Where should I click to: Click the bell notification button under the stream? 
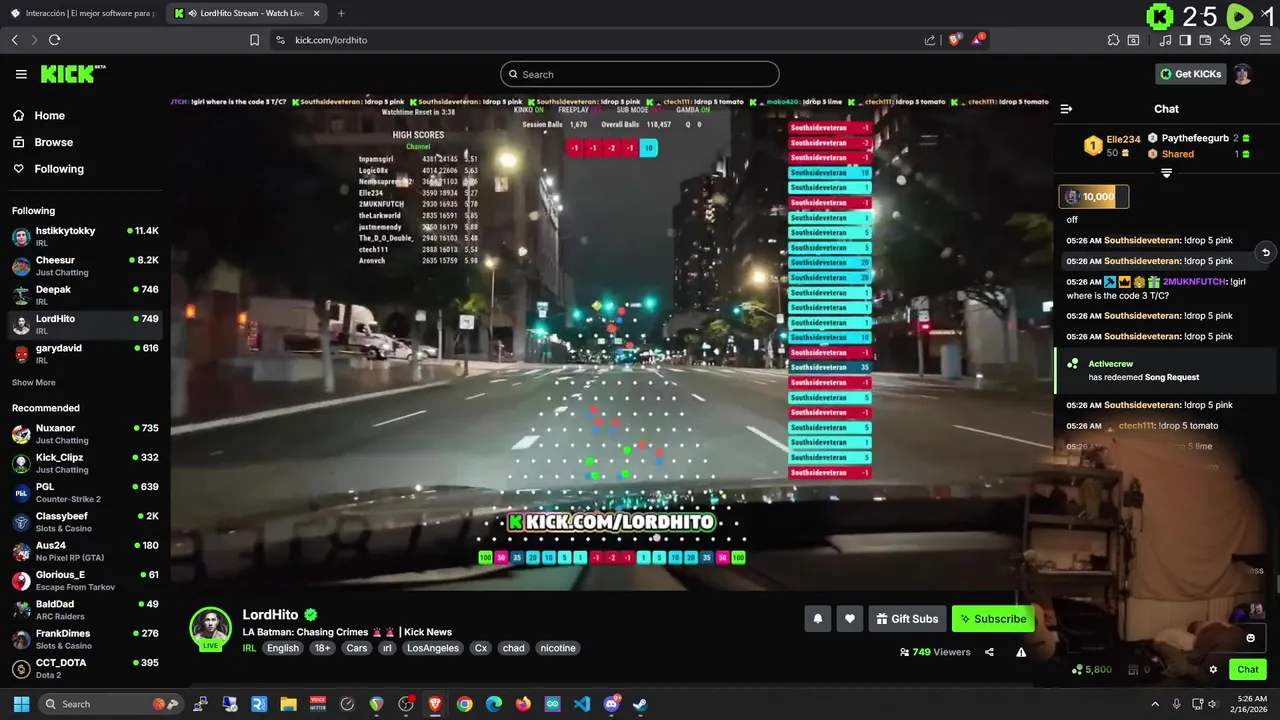point(817,619)
